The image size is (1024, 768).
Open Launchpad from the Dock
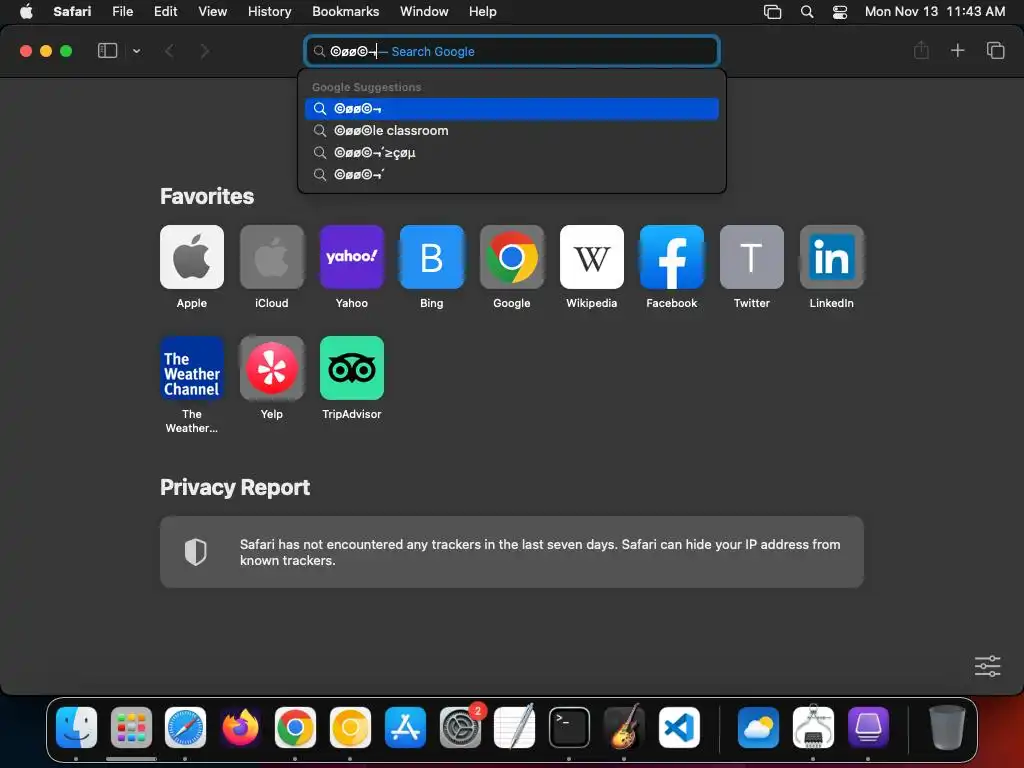131,727
